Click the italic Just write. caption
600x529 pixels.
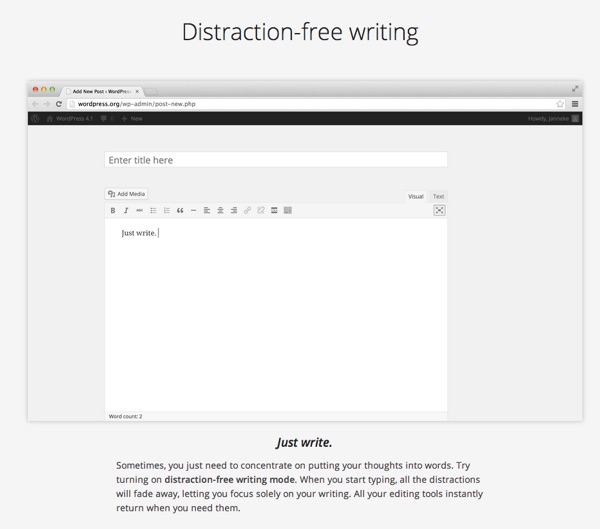point(304,442)
